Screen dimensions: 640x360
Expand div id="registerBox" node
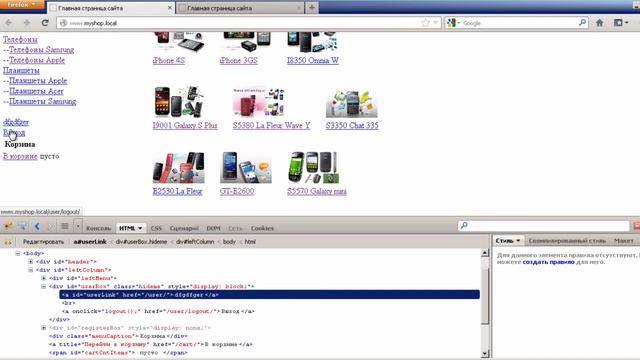(x=44, y=328)
